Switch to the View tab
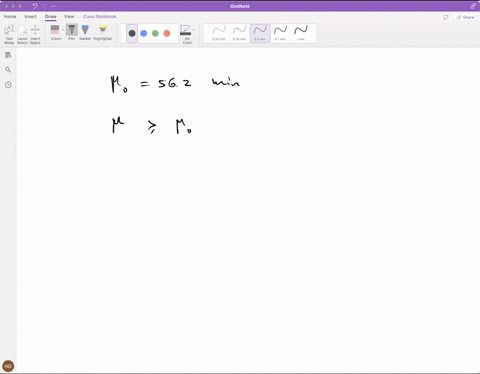Screen dimensions: 480x374 point(69,16)
